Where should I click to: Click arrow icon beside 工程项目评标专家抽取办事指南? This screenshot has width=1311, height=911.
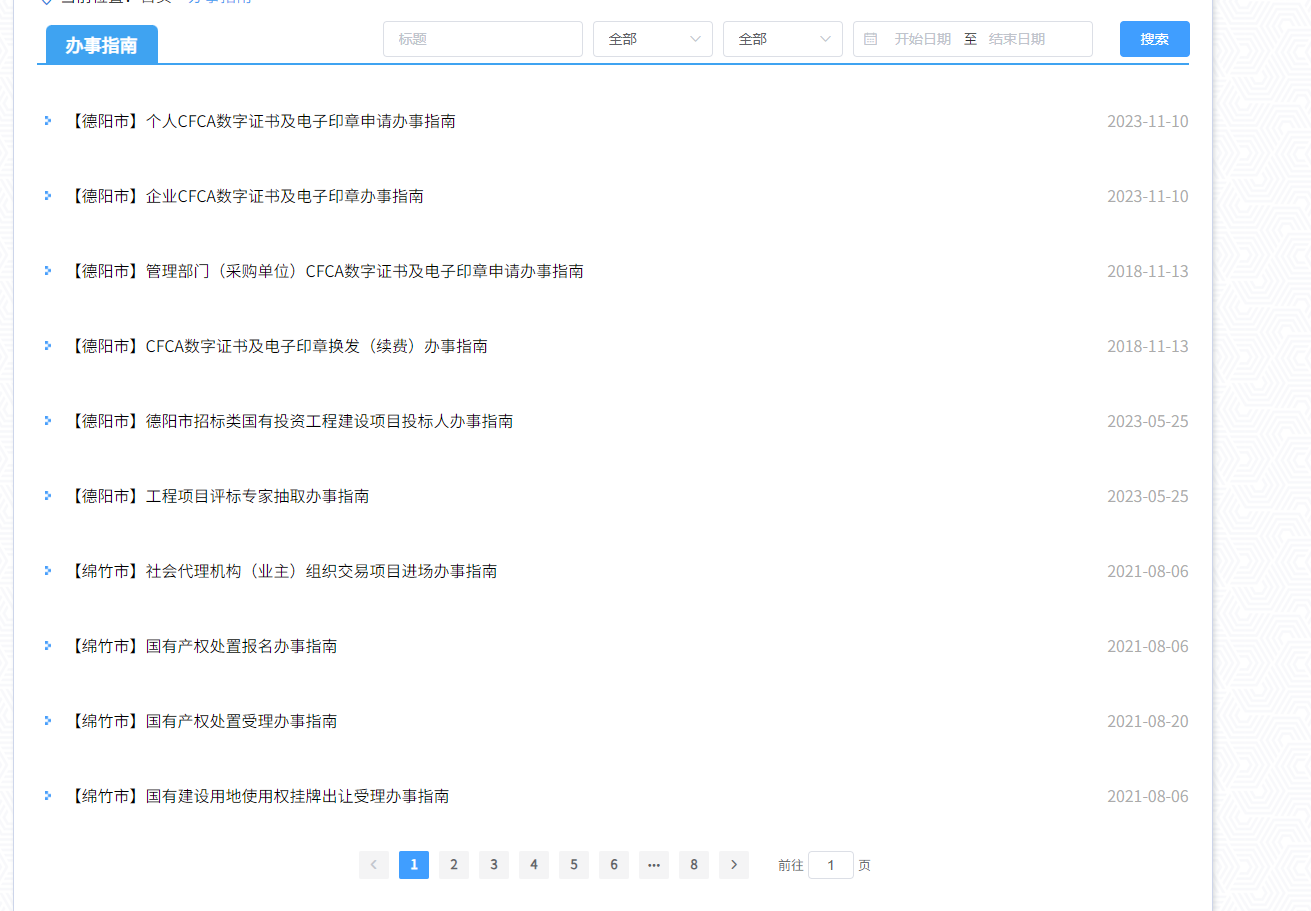coord(47,495)
